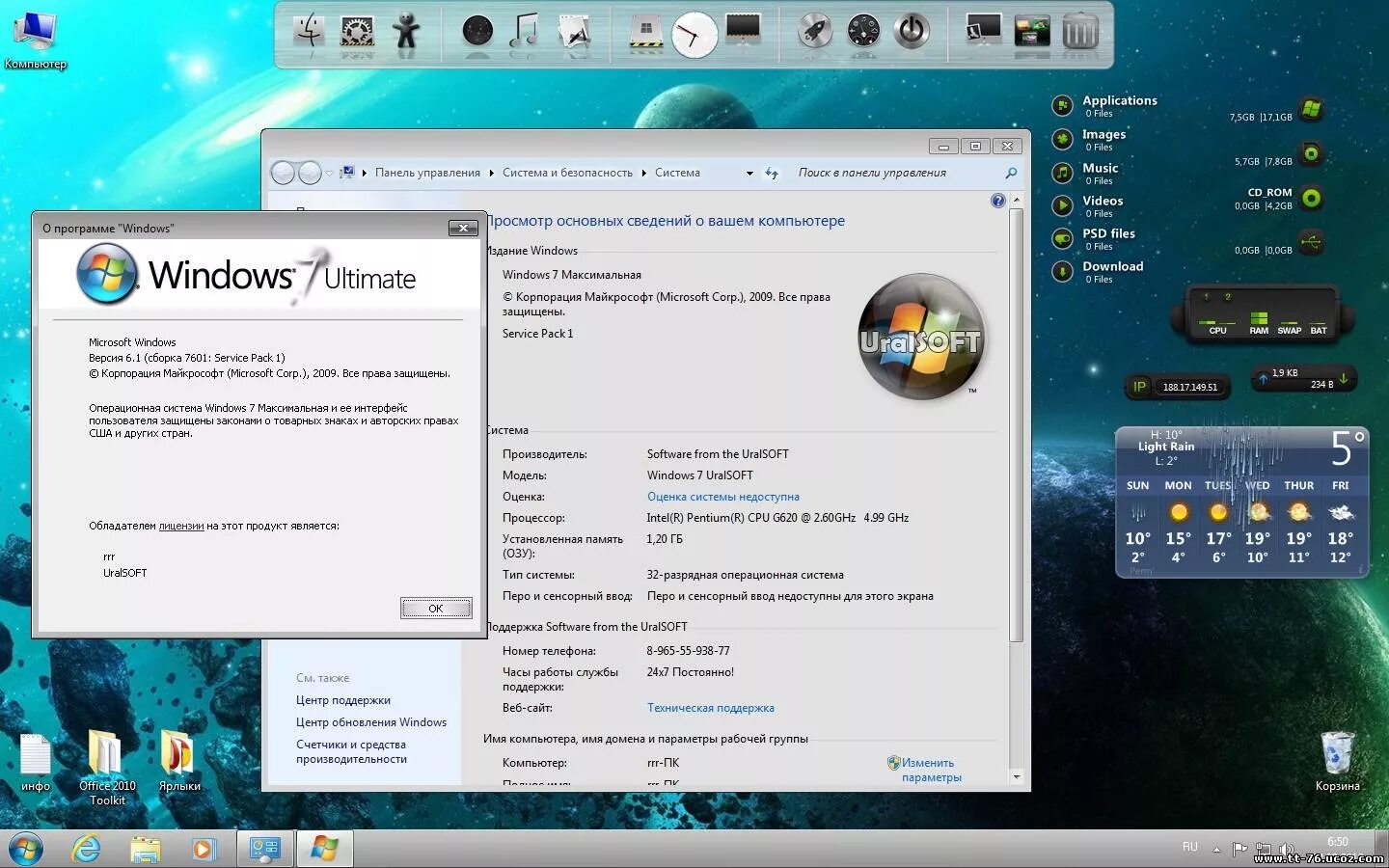Image resolution: width=1389 pixels, height=868 pixels.
Task: Expand arrow after Система и безопасность breadcrumb
Action: pos(643,174)
